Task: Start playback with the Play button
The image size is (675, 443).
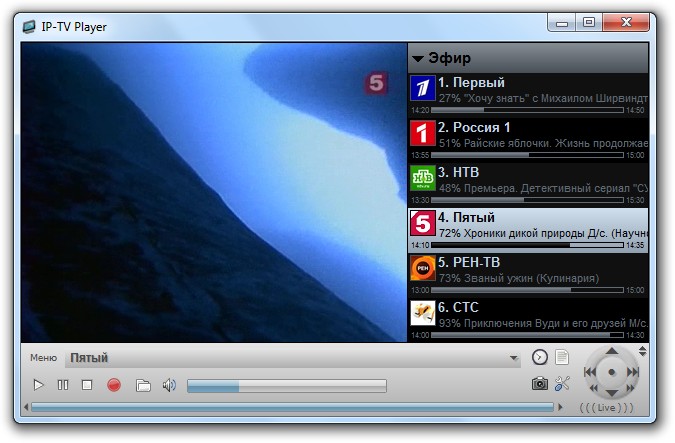Action: coord(38,385)
